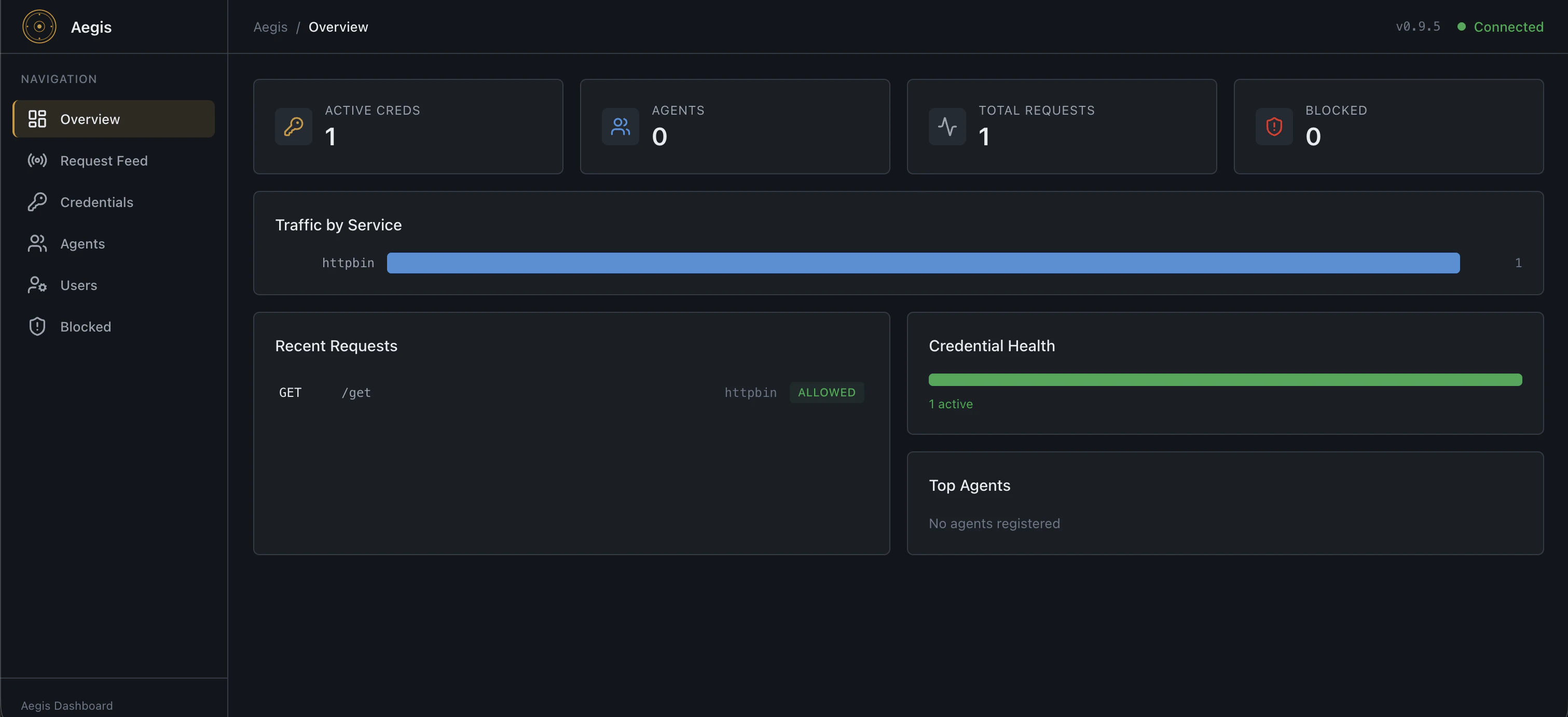Click the red Blocked shield alert icon
Image resolution: width=1568 pixels, height=717 pixels.
coord(1274,127)
